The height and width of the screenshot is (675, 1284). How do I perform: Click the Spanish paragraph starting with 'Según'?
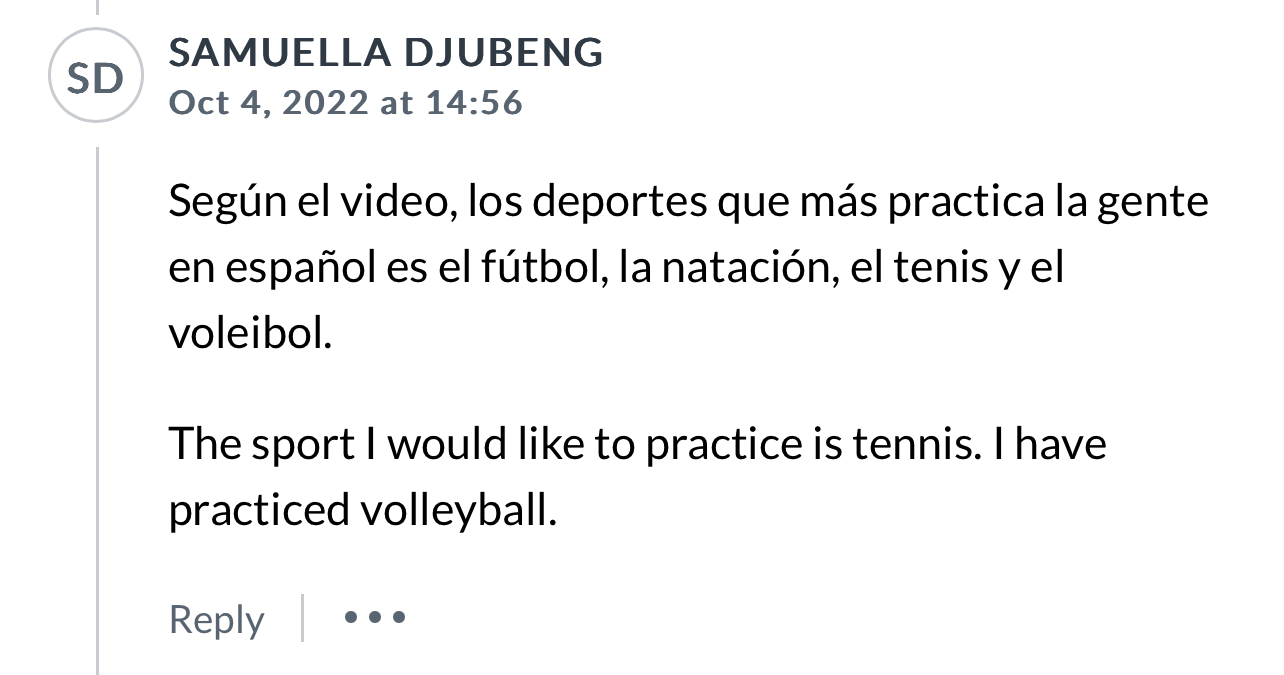pyautogui.click(x=688, y=269)
